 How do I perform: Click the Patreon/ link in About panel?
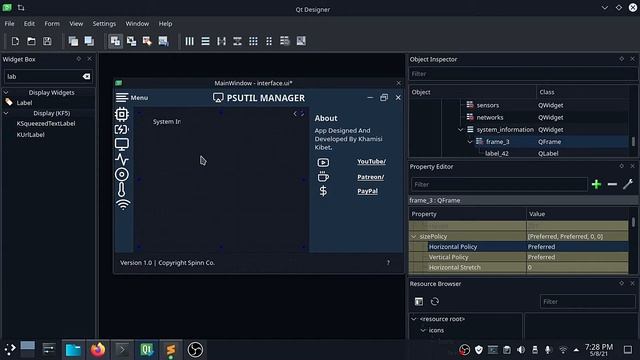371,177
